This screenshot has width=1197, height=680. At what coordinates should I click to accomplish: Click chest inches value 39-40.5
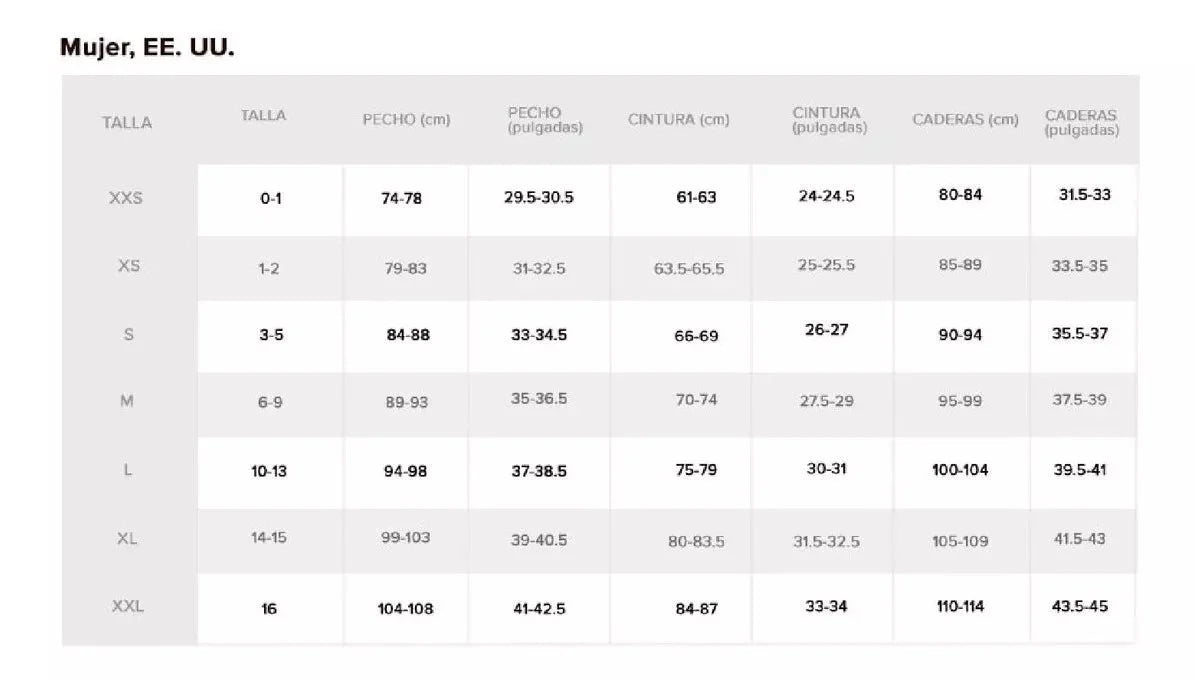tap(539, 540)
